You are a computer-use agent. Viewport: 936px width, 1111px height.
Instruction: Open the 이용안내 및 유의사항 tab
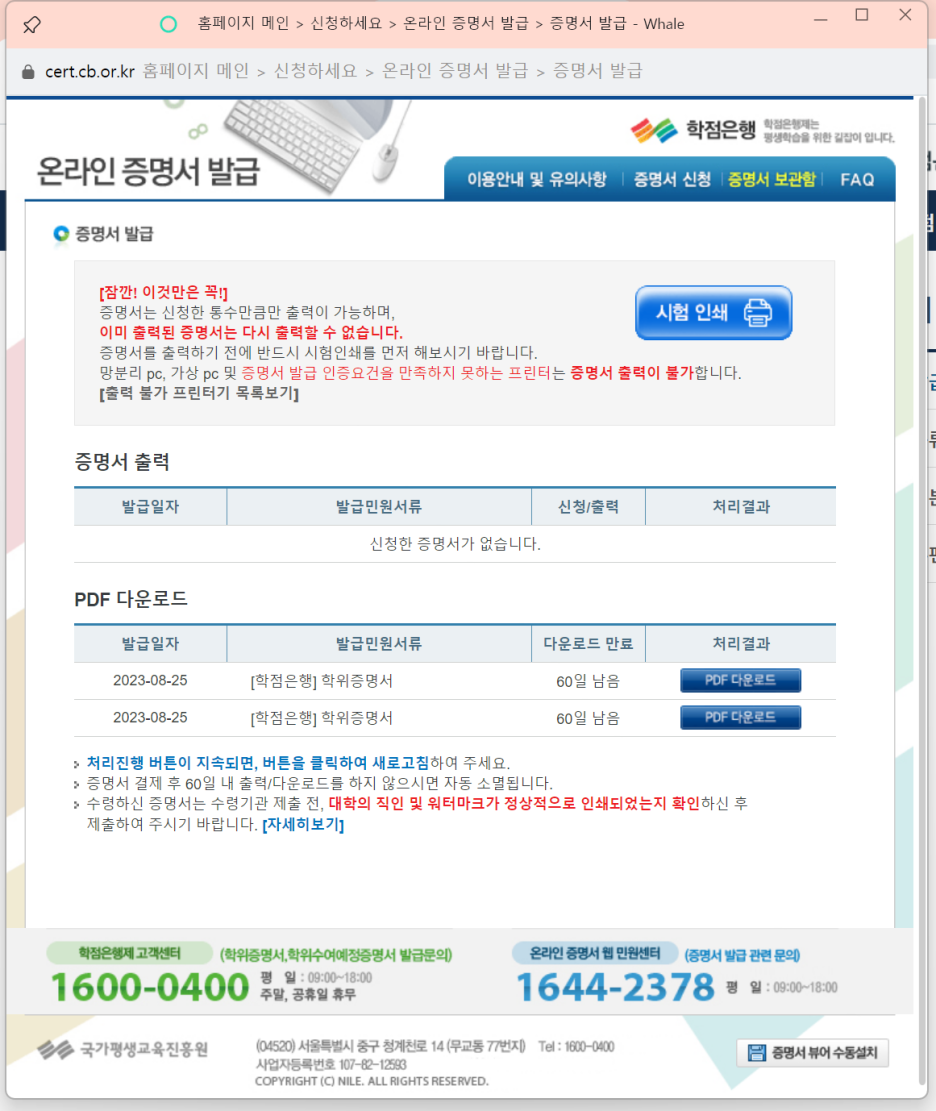(536, 179)
